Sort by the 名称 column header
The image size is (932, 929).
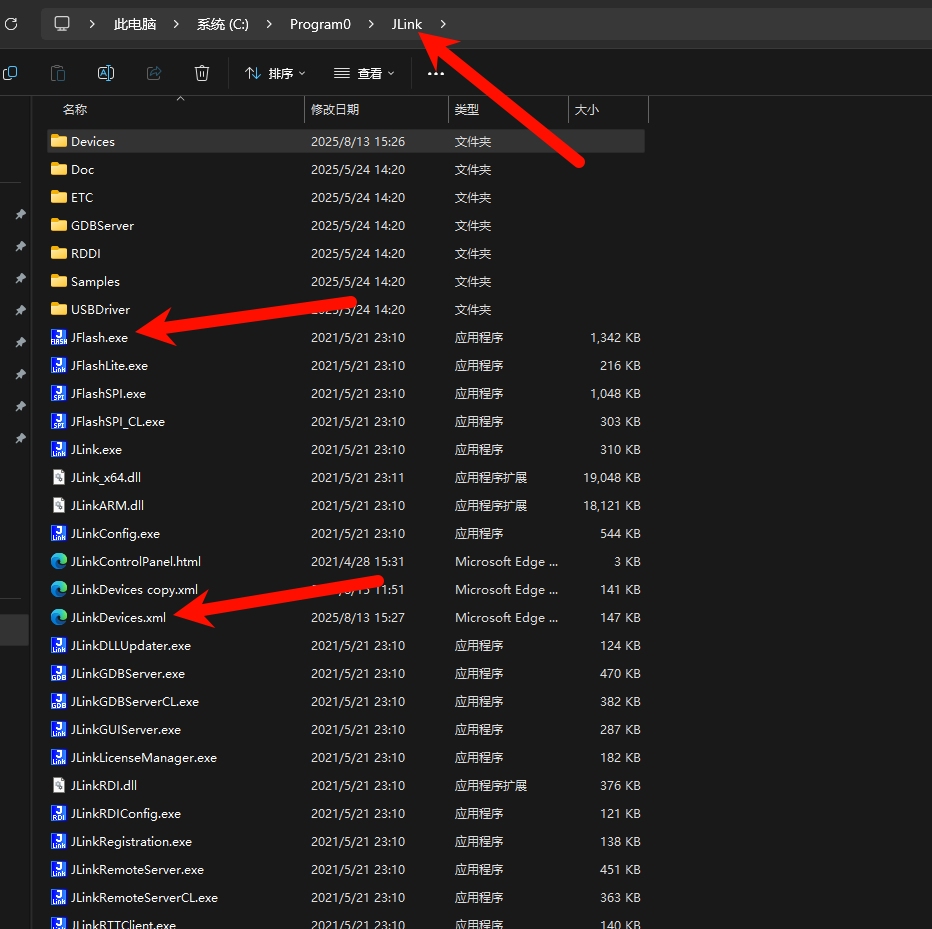click(75, 109)
